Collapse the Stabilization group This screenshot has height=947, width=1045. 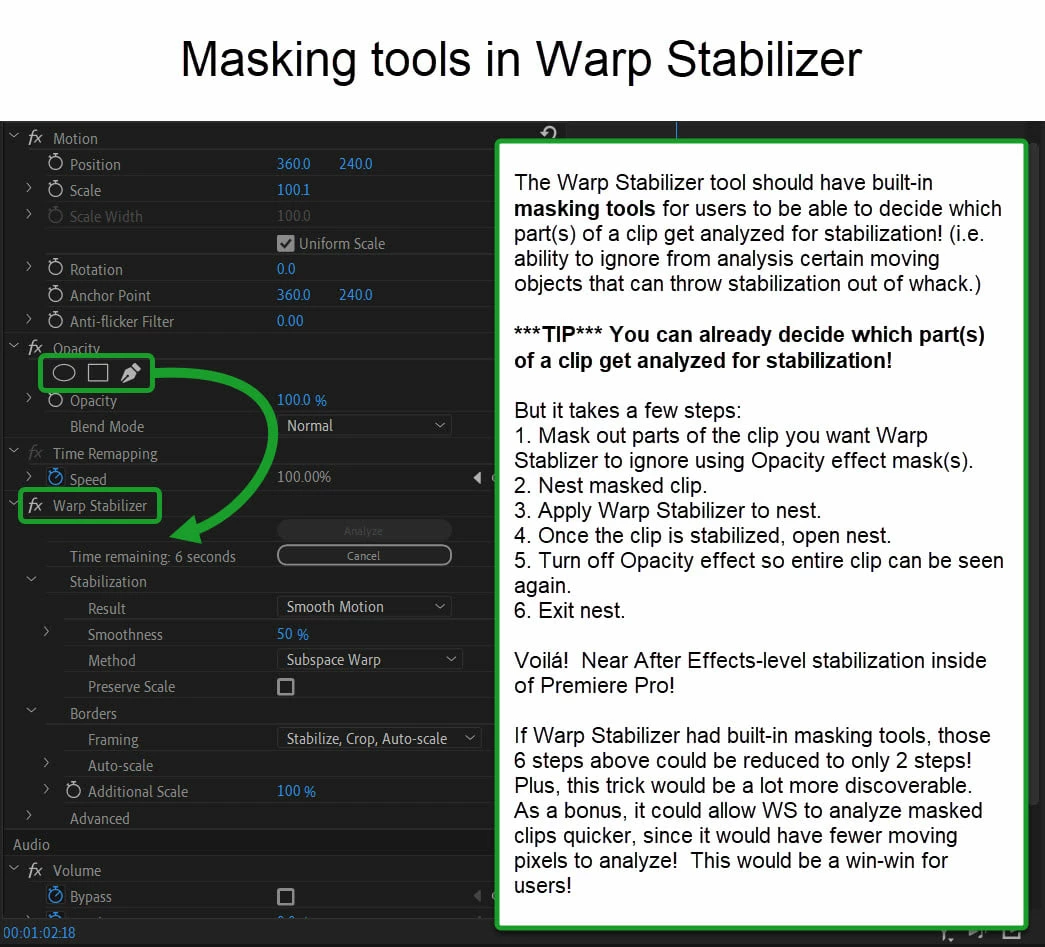pos(31,579)
